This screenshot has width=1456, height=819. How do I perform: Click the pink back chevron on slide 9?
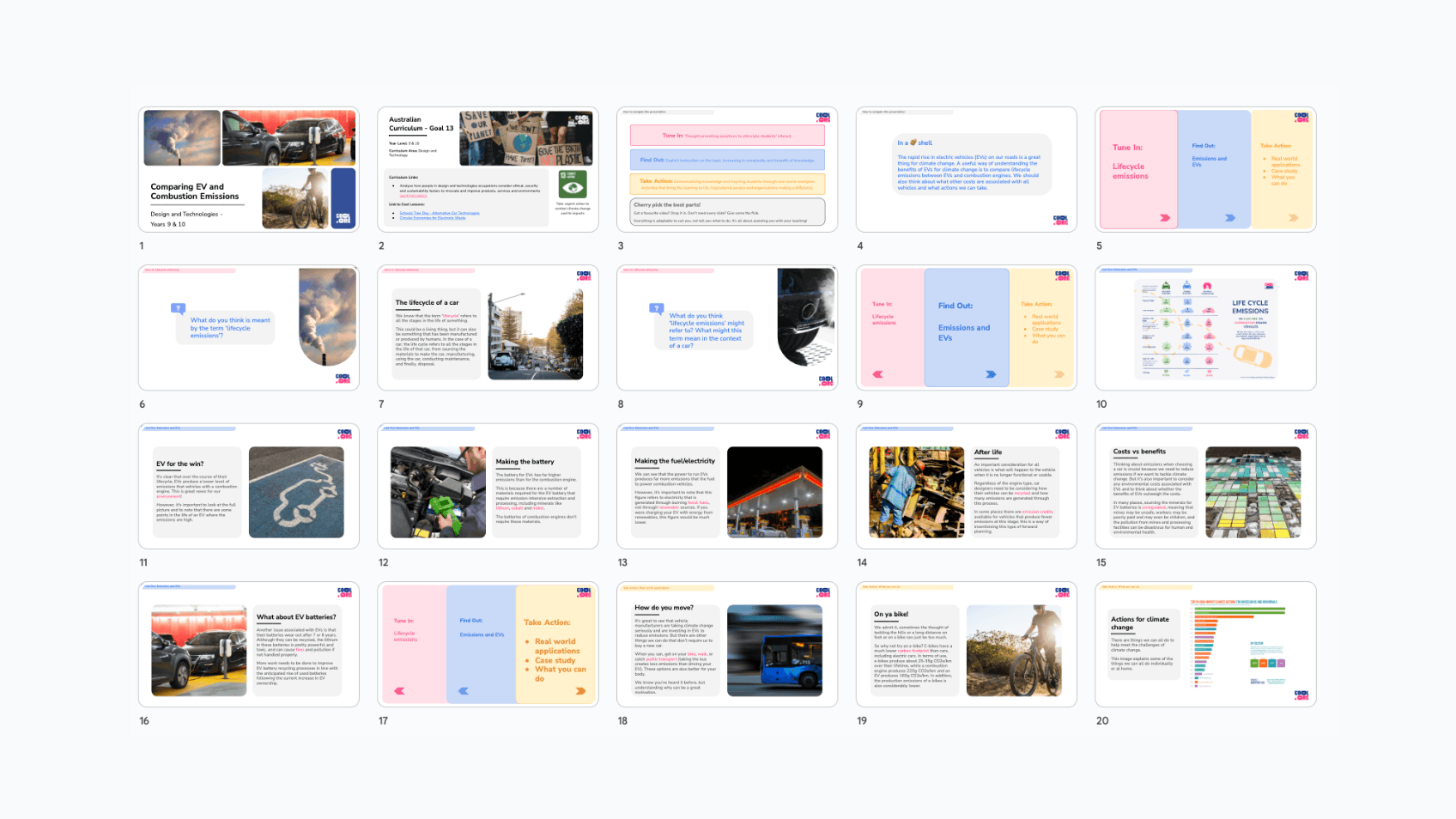point(876,373)
